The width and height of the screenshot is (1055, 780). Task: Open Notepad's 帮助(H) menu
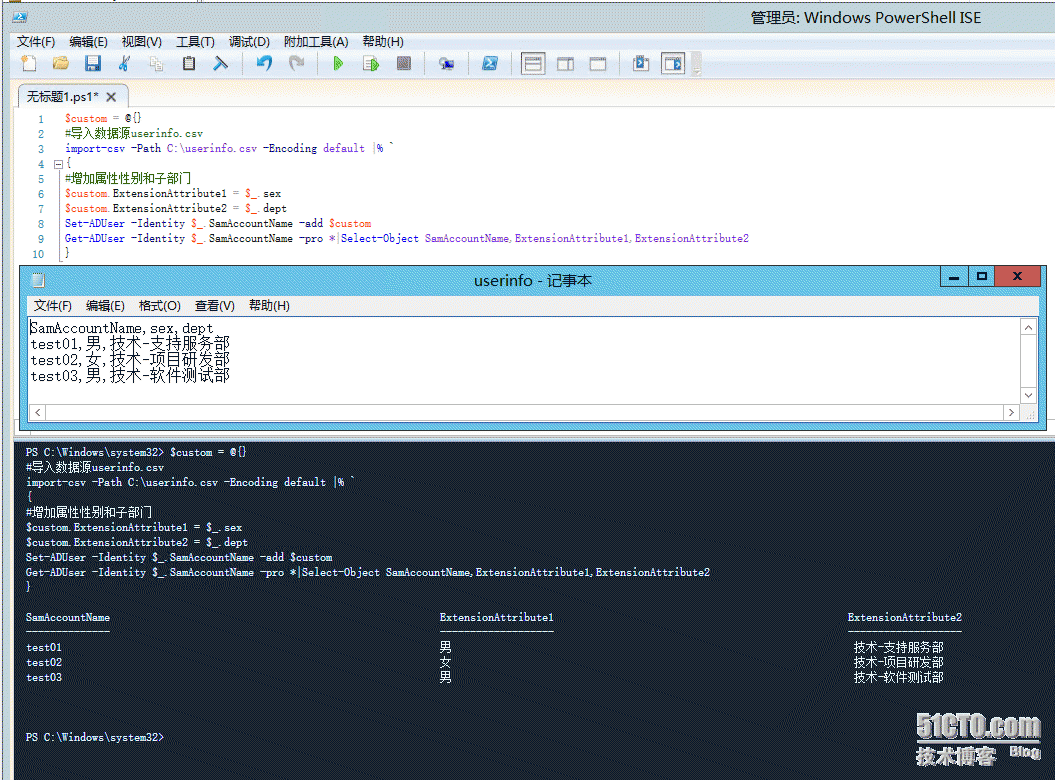[x=269, y=306]
